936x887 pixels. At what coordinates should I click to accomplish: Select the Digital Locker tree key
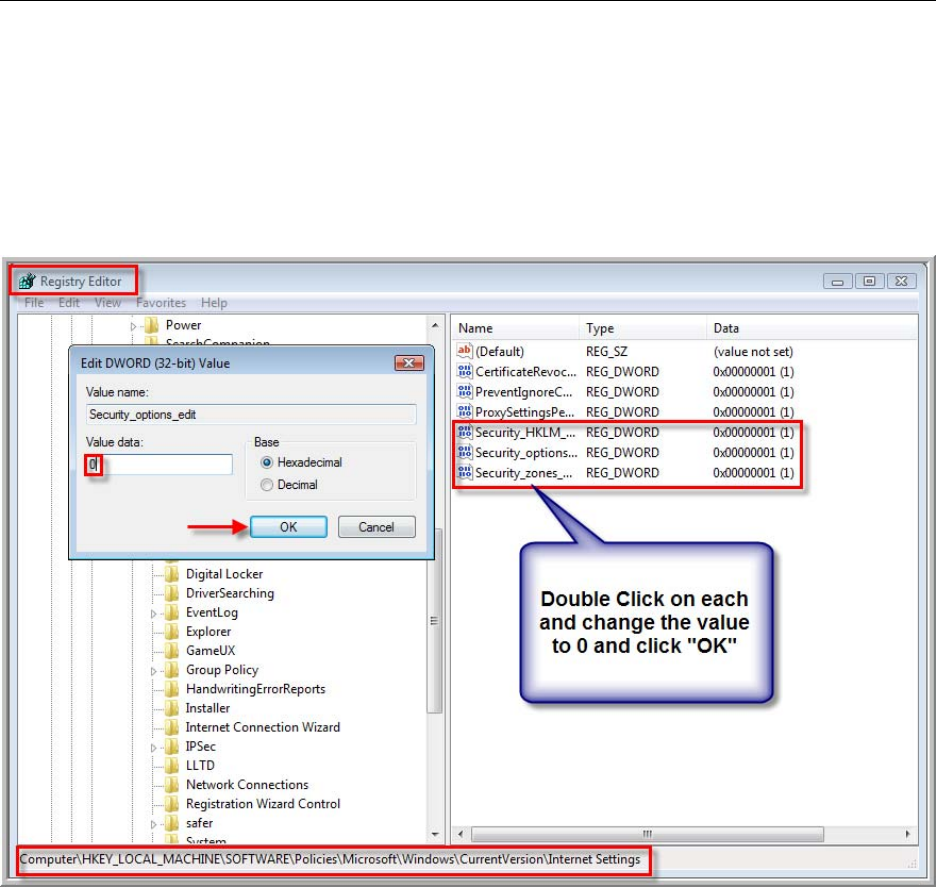[x=224, y=574]
